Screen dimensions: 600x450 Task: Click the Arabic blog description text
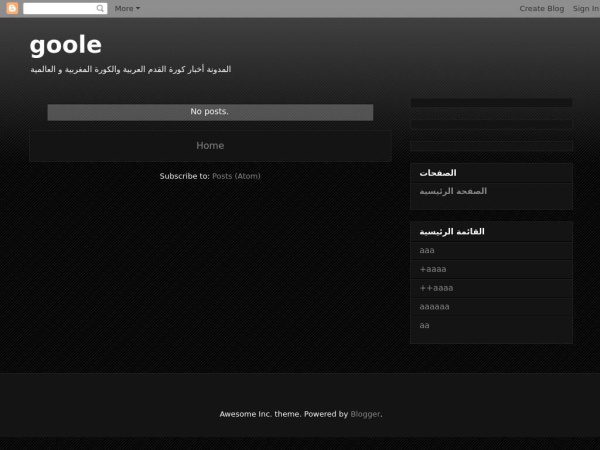[131, 69]
